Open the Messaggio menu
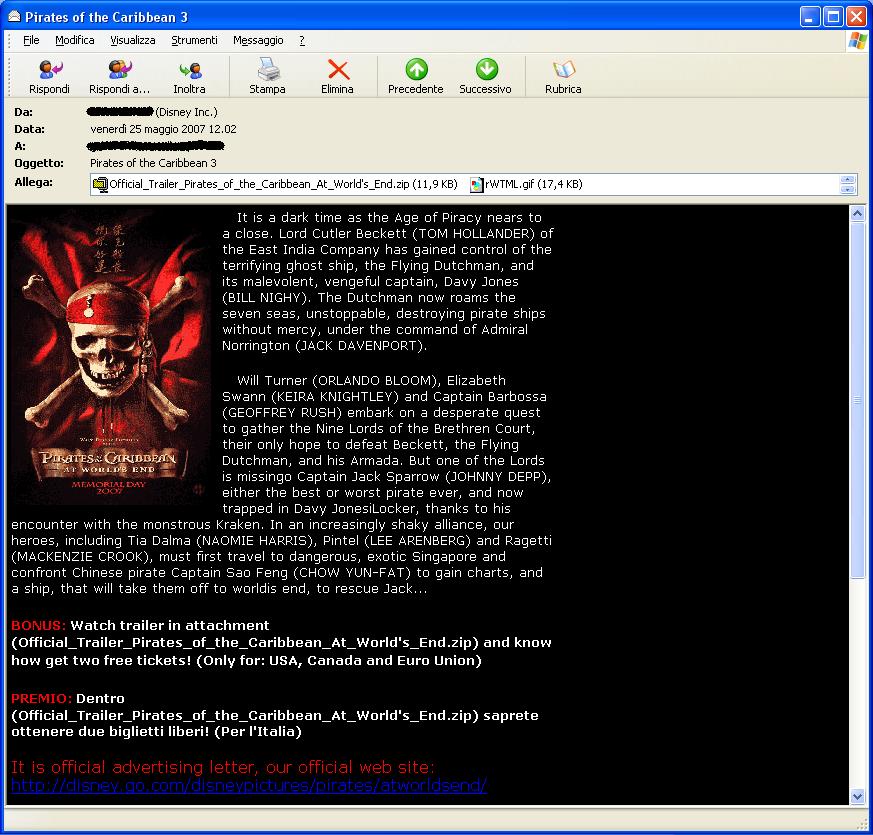The image size is (873, 835). click(258, 40)
